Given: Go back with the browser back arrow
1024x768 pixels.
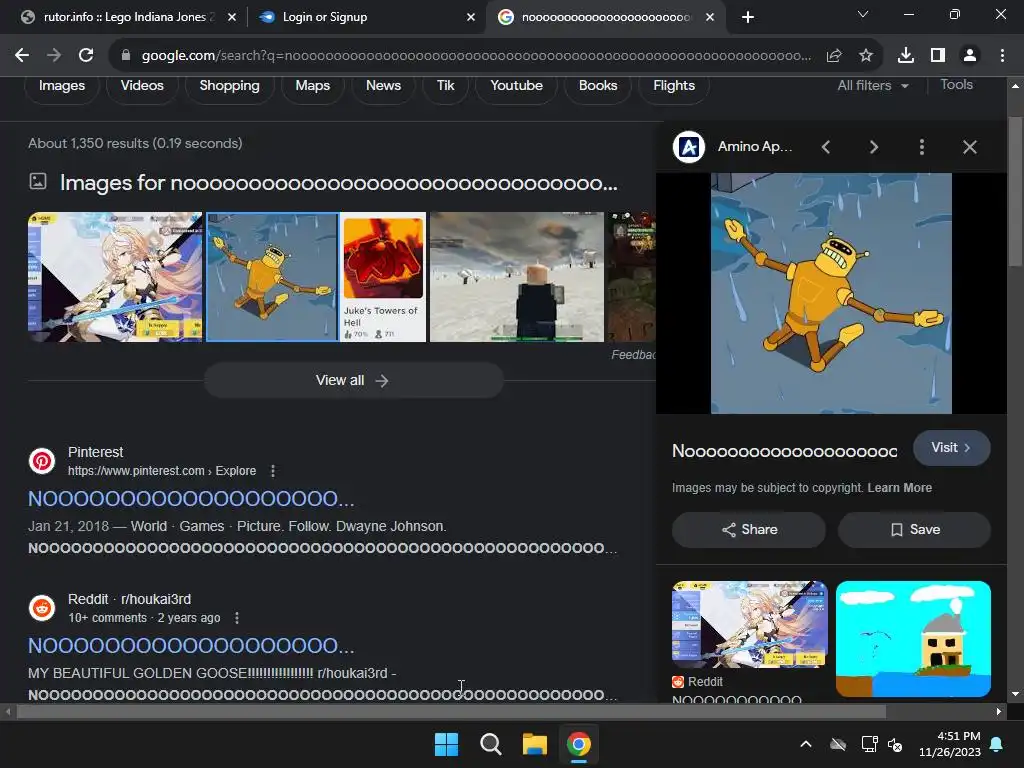Looking at the screenshot, I should (x=22, y=56).
